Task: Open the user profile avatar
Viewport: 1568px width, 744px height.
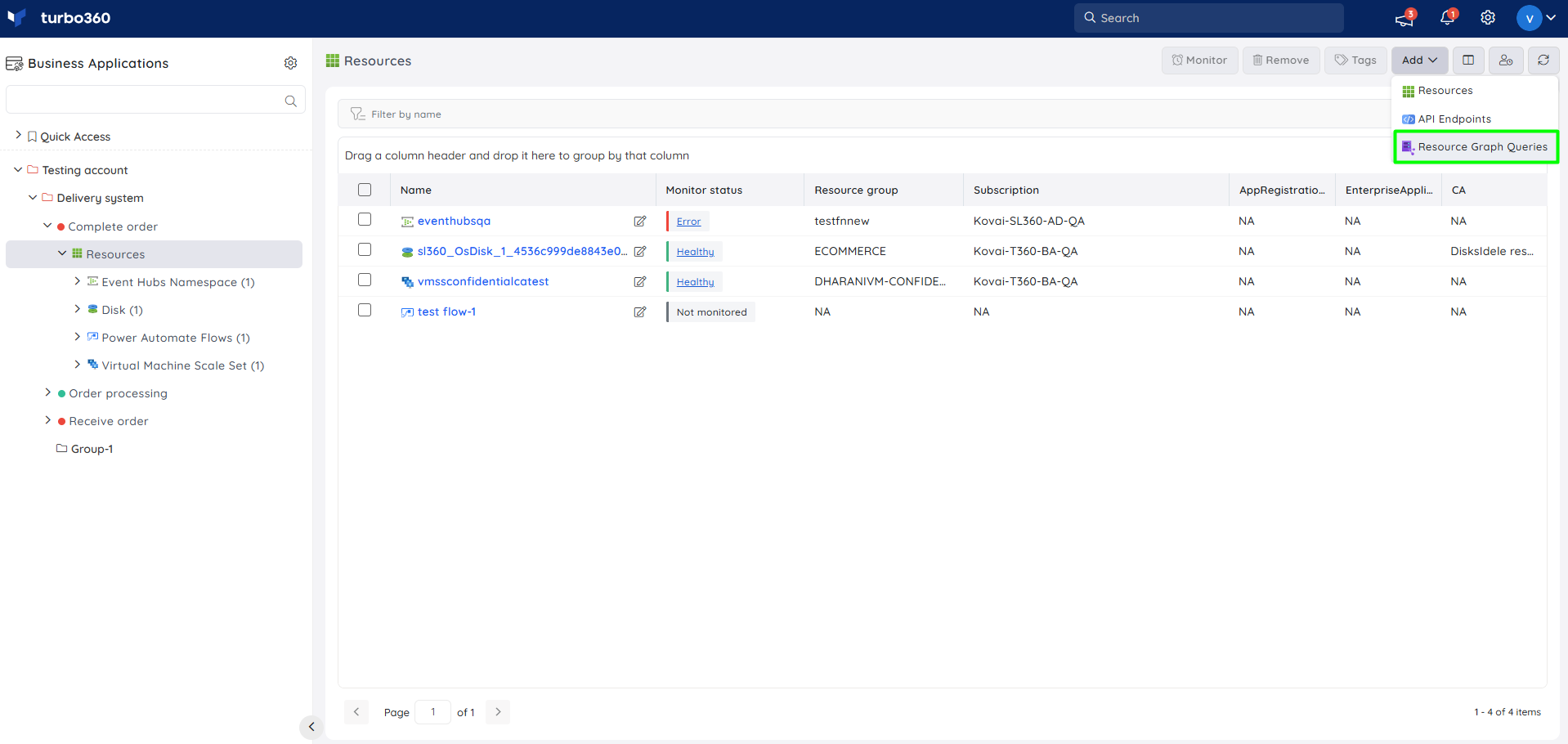Action: (x=1529, y=18)
